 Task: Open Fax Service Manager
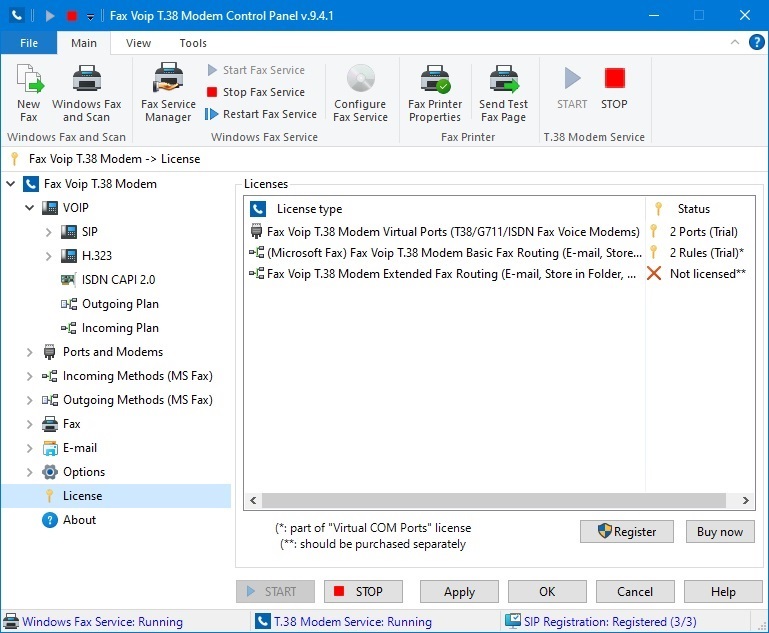tap(168, 93)
